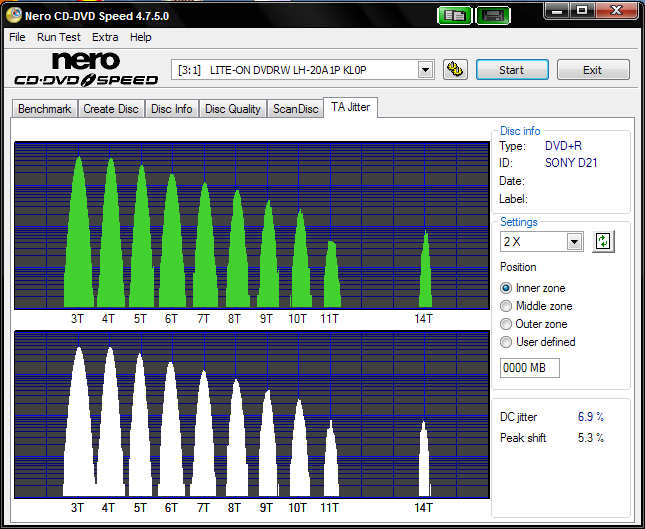Select the Middle zone radio button
Screen dimensions: 645x529
click(x=506, y=306)
